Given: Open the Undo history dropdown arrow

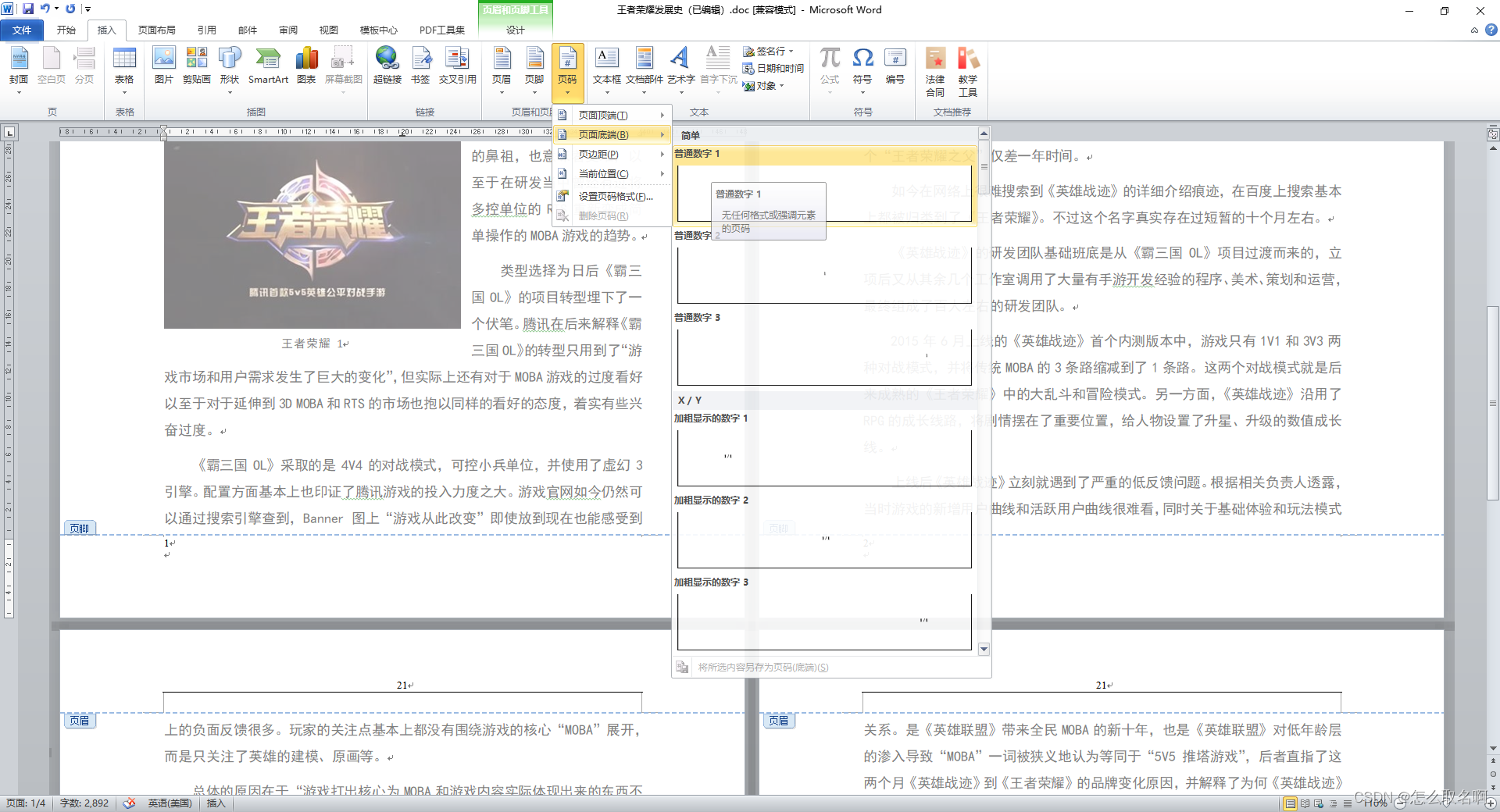Looking at the screenshot, I should tap(56, 9).
